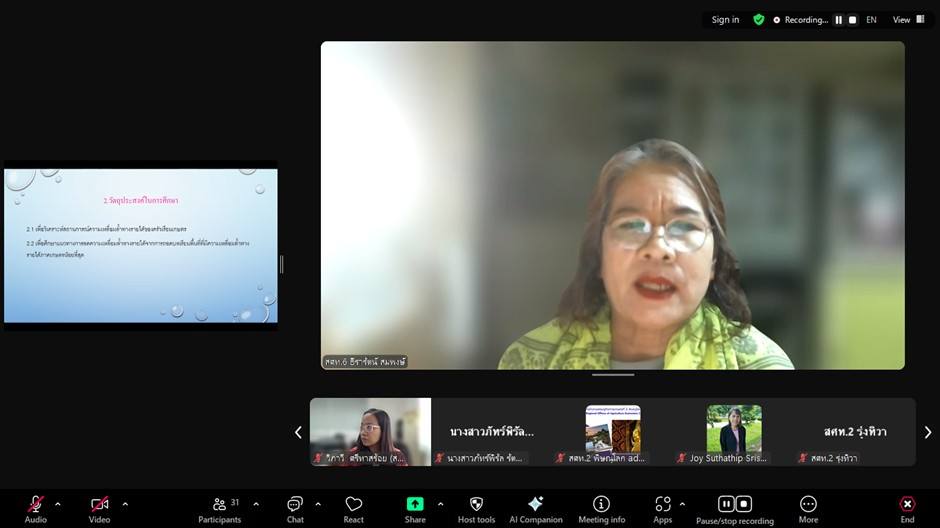940x528 pixels.
Task: Open the More options menu
Action: [808, 508]
